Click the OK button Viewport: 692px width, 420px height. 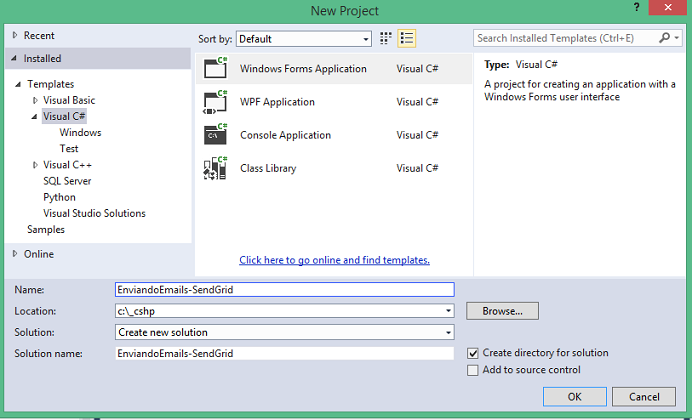tap(575, 397)
